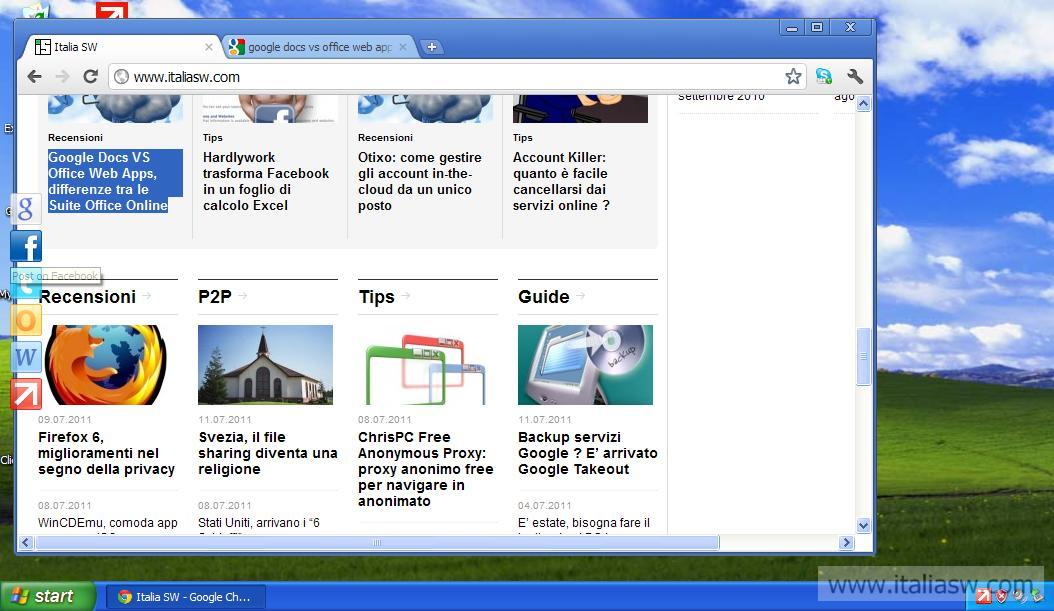Open Backup servizi Google Takeout article

coord(587,453)
